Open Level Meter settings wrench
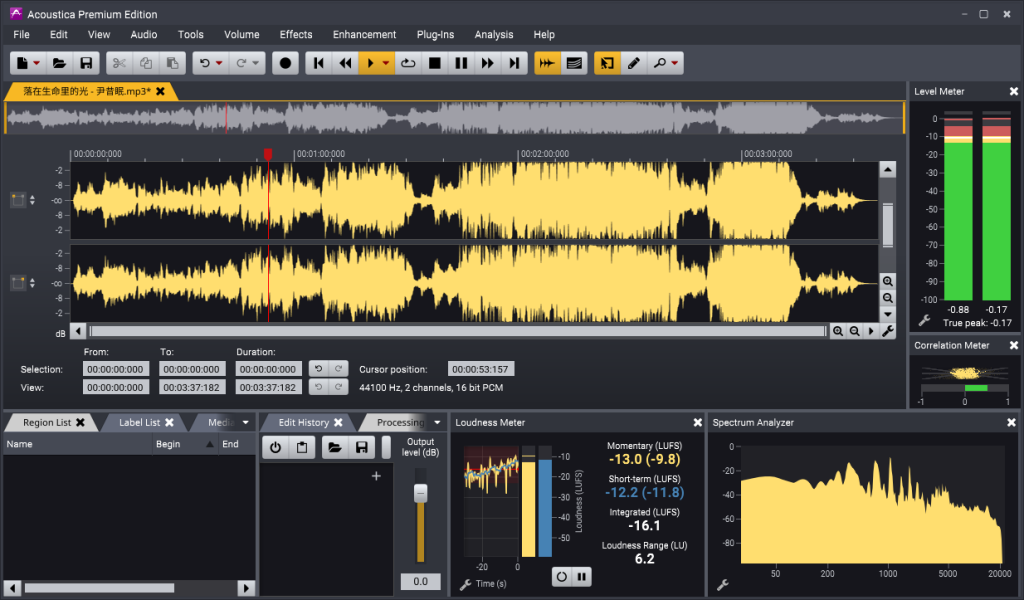The image size is (1024, 600). 924,321
